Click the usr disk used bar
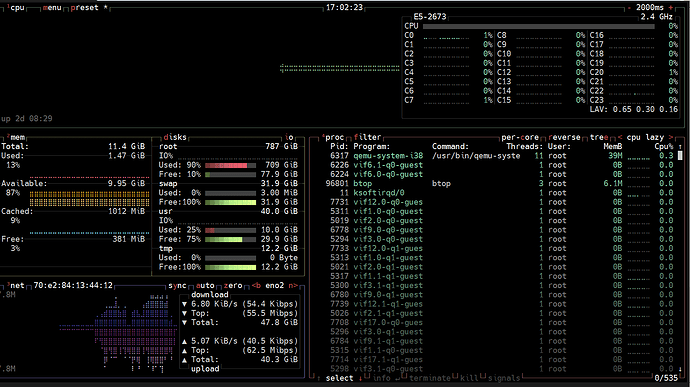 point(231,230)
